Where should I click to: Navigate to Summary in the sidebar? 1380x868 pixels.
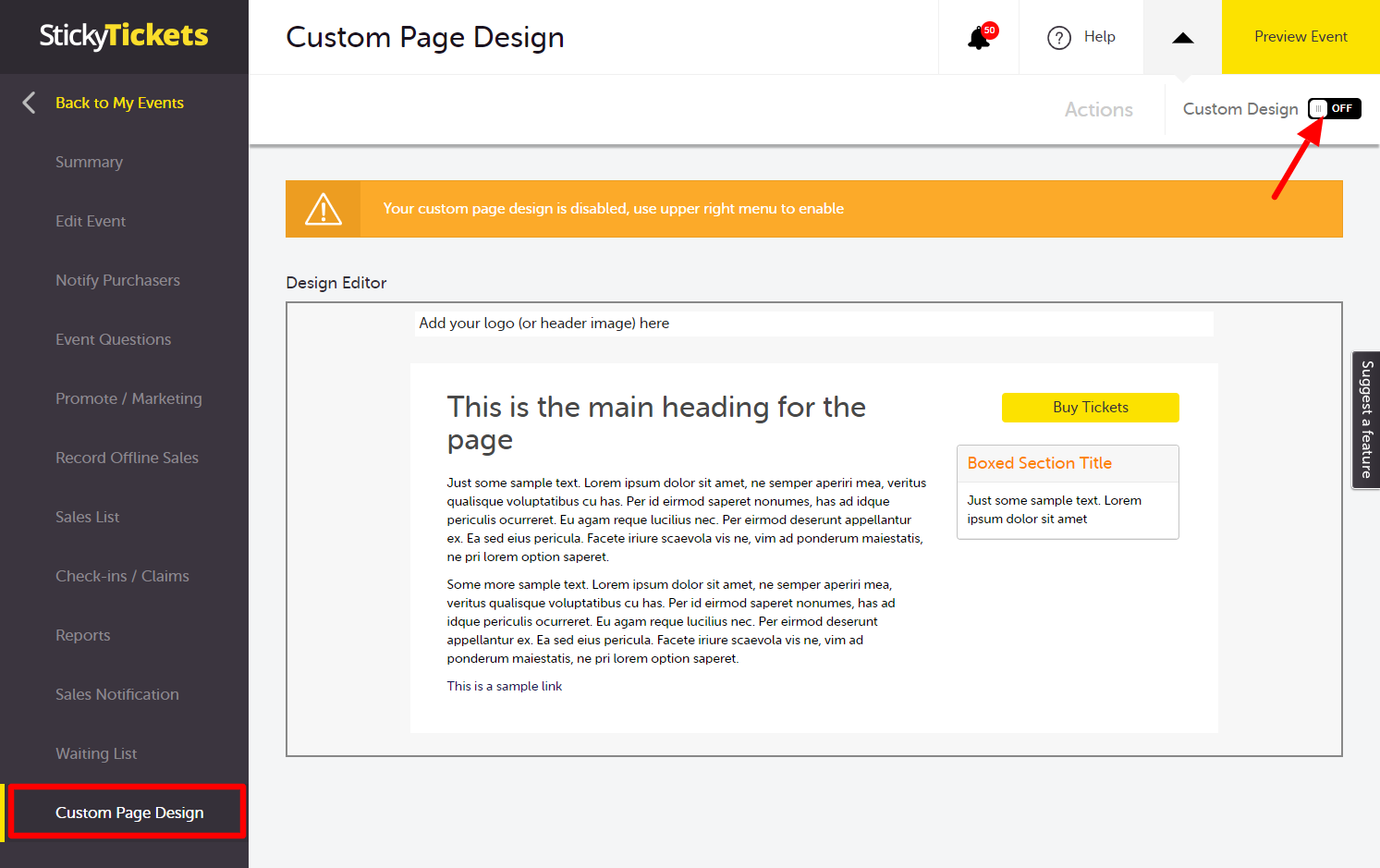[89, 162]
